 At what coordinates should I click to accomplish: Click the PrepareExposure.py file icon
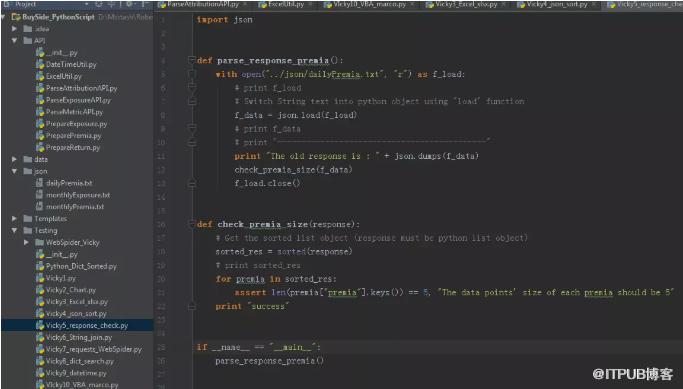tap(40, 124)
